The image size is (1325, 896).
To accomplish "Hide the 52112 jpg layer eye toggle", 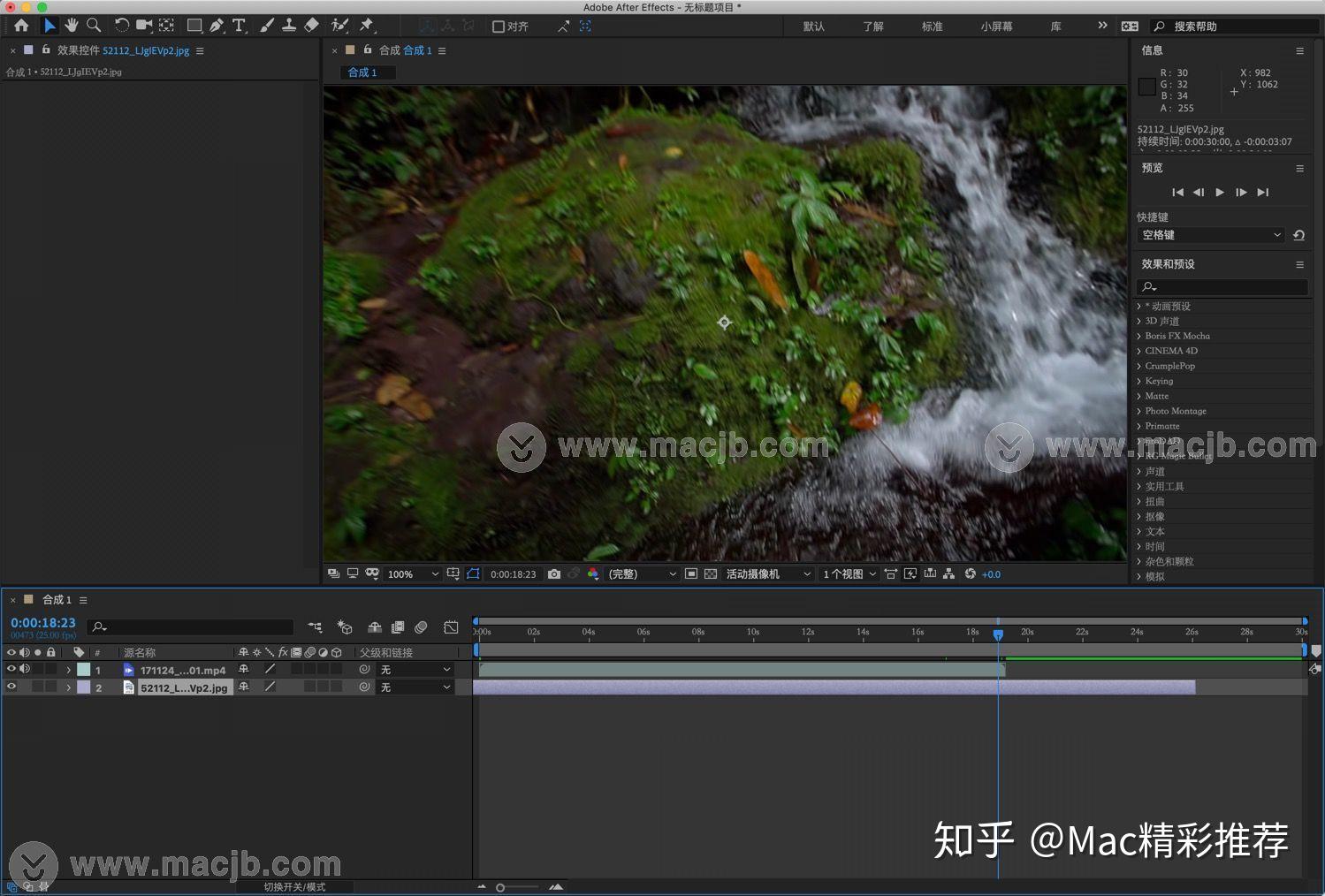I will tap(11, 687).
